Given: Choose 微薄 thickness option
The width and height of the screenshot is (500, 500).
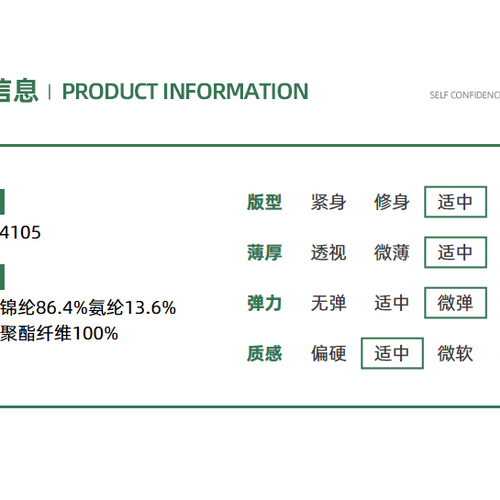Looking at the screenshot, I should coord(392,252).
